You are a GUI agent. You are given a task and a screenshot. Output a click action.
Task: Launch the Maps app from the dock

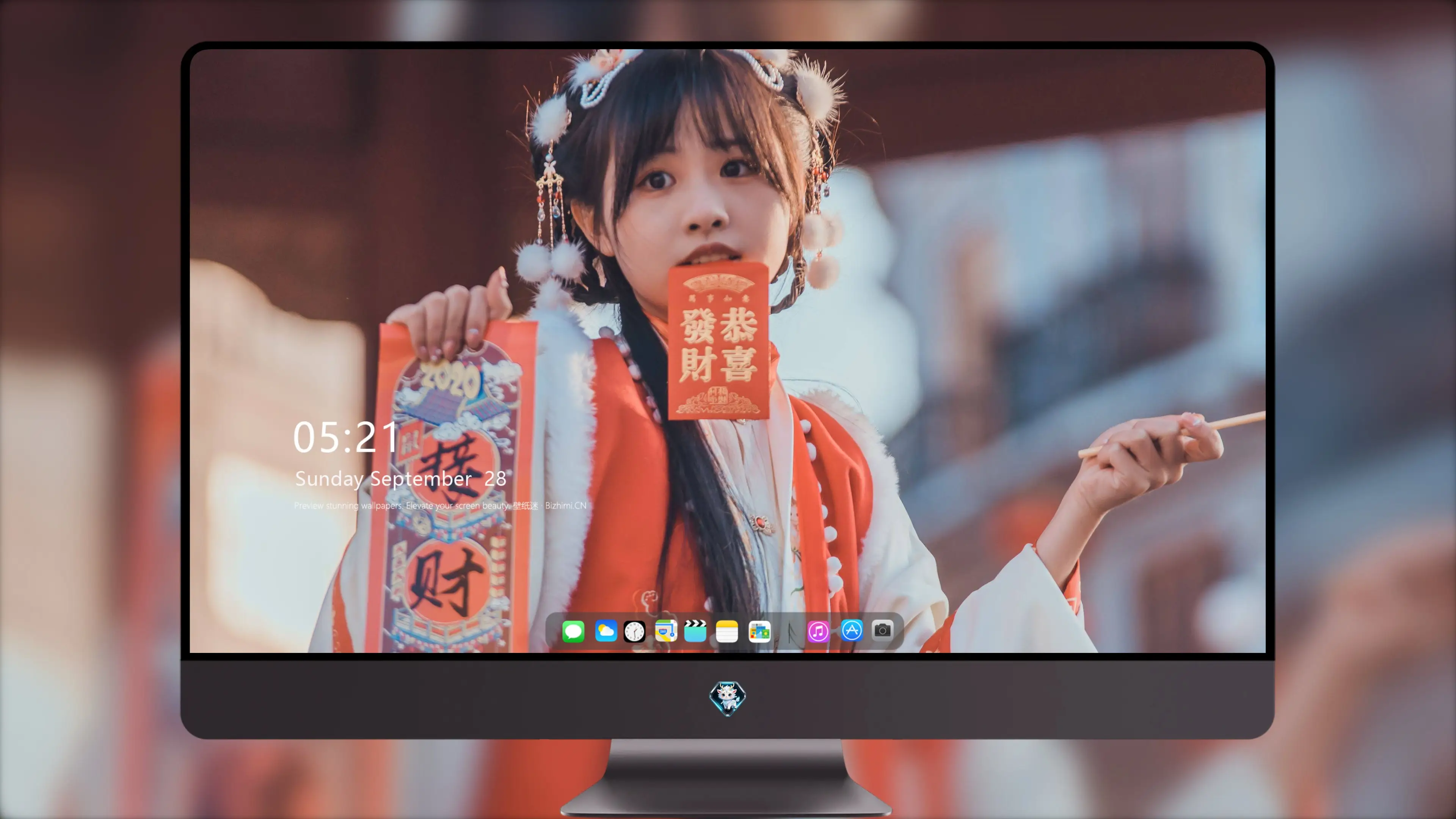coord(666,631)
